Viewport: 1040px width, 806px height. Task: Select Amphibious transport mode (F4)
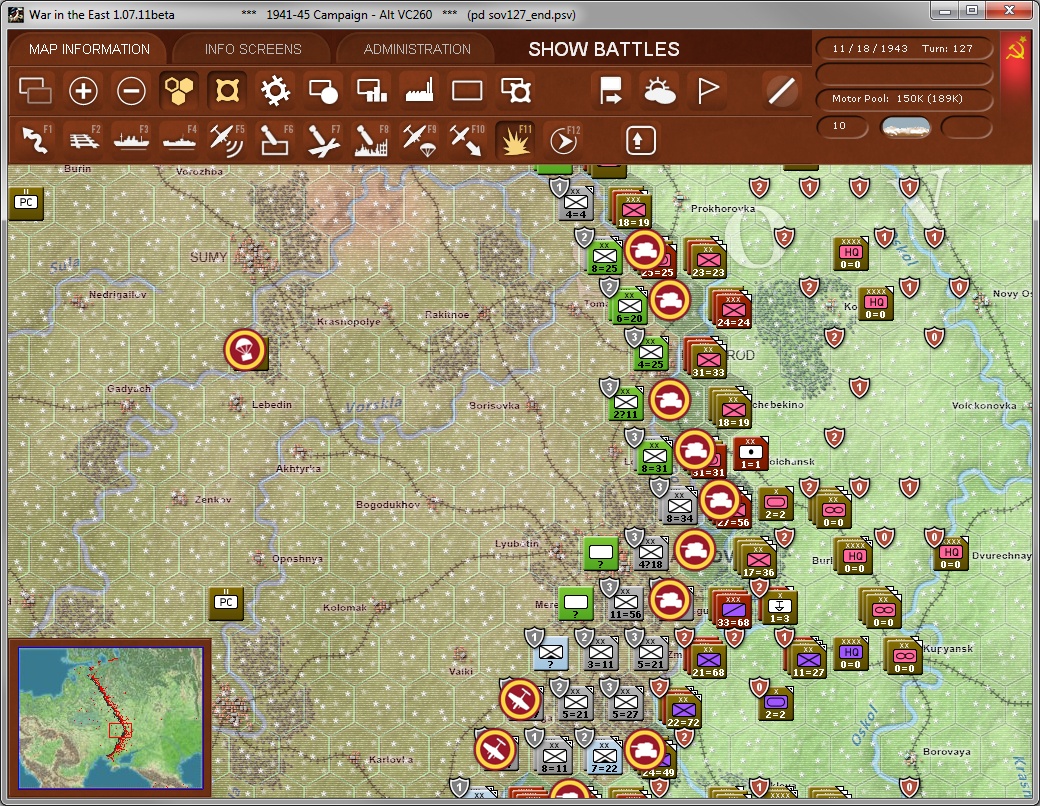[x=179, y=139]
